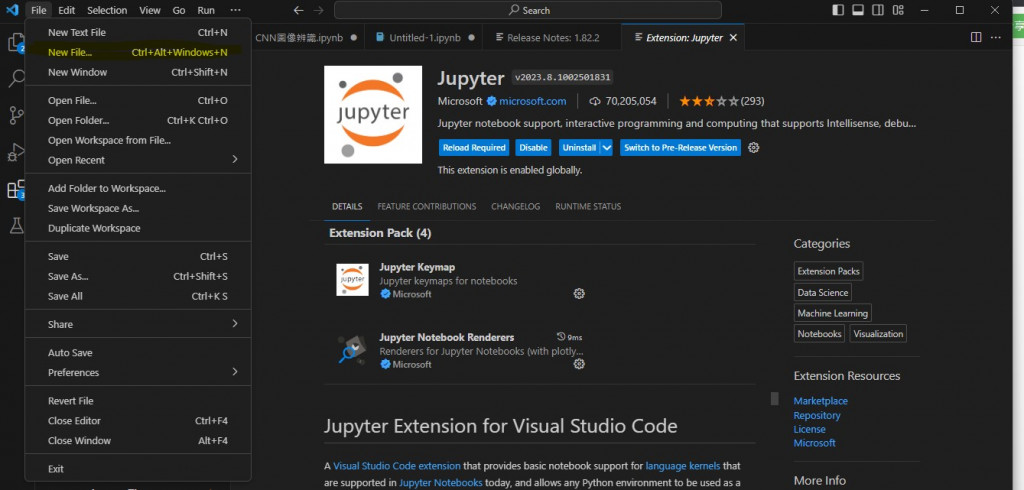Open the Jupyter extension gear settings
This screenshot has width=1024, height=490.
pos(754,148)
